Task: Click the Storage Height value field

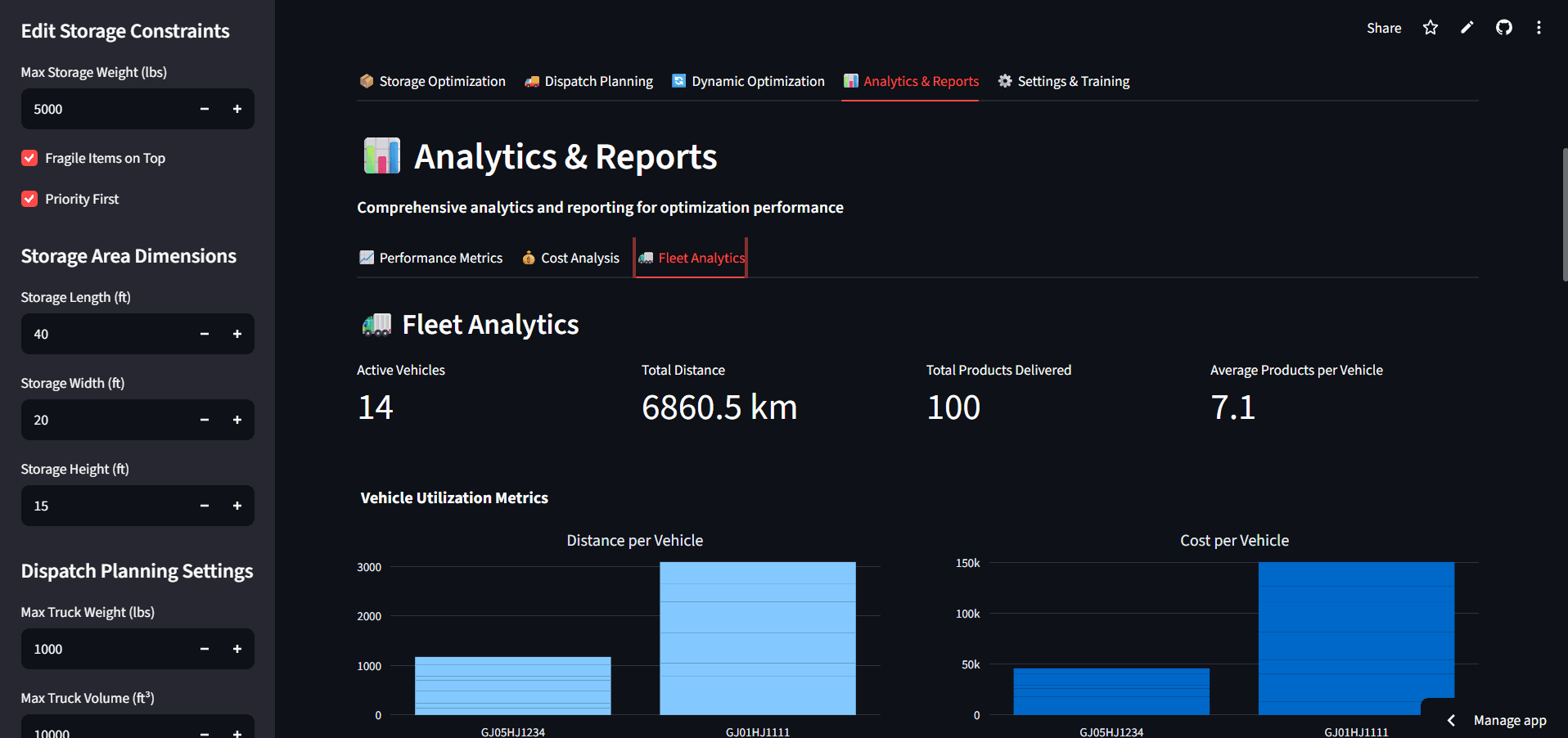Action: 105,506
